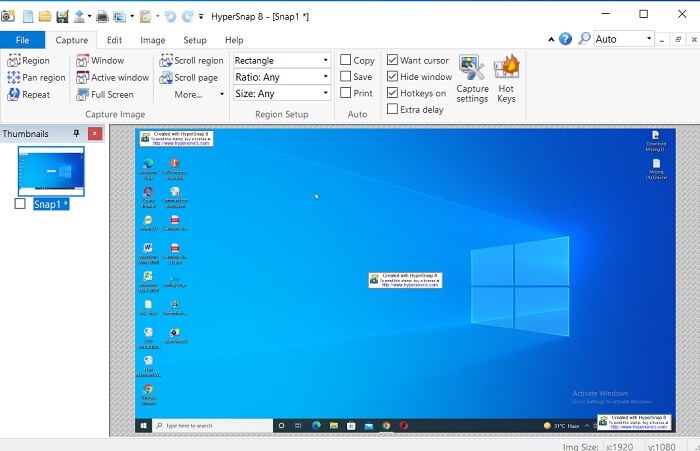Redo the last action
Screen dimensions: 700x451
188,17
